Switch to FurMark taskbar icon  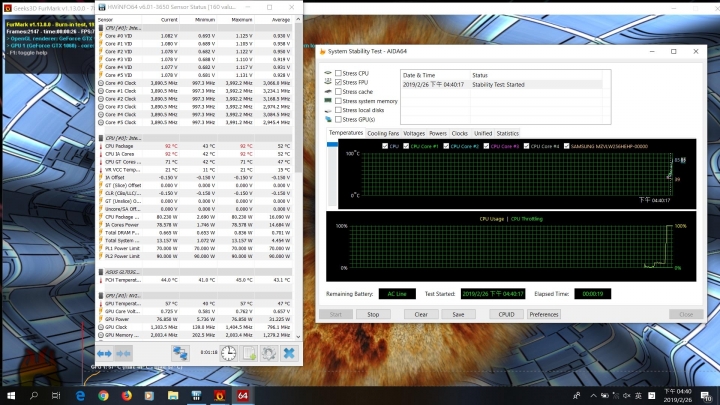219,395
